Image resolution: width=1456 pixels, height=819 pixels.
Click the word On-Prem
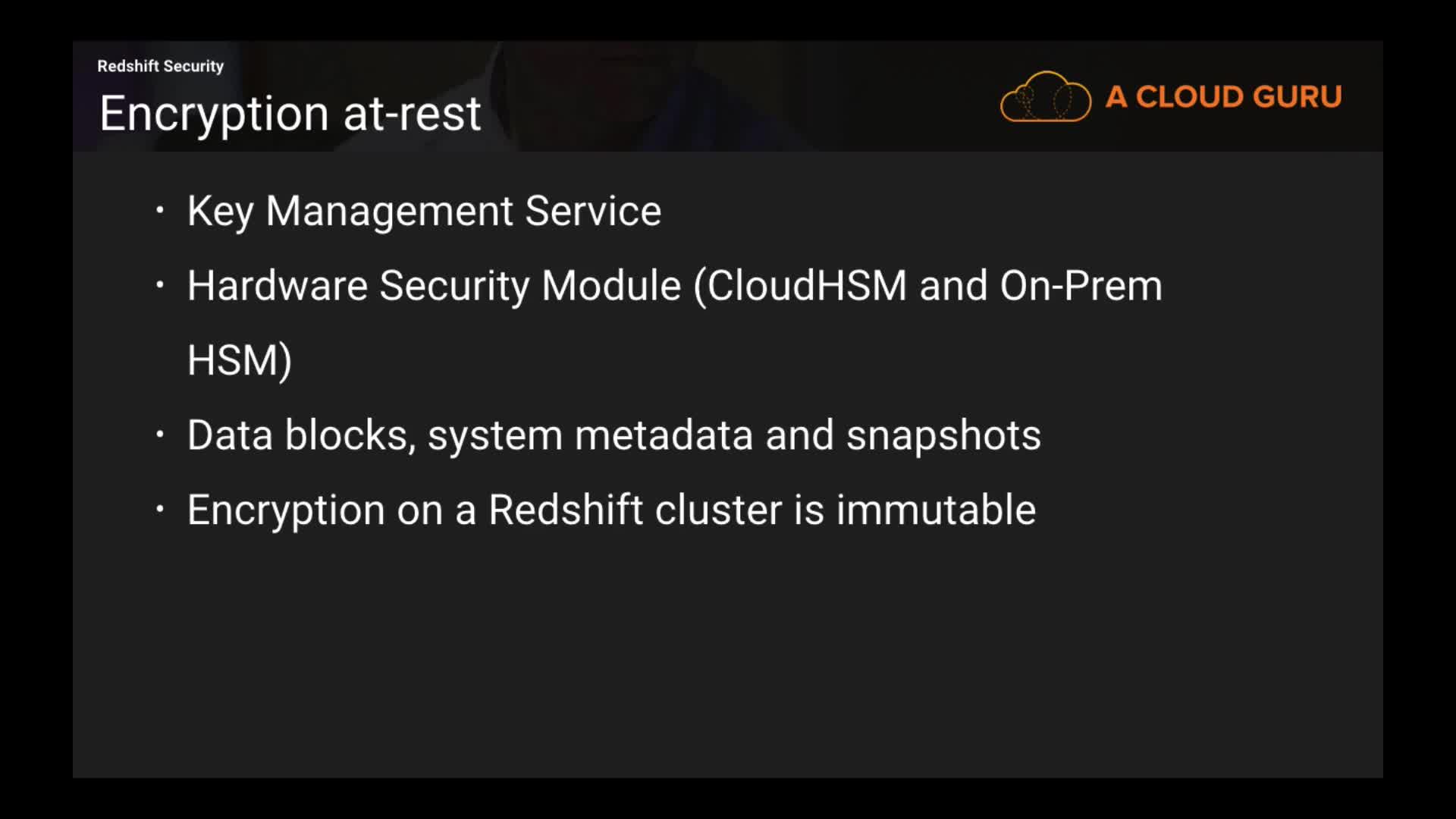(x=1081, y=286)
